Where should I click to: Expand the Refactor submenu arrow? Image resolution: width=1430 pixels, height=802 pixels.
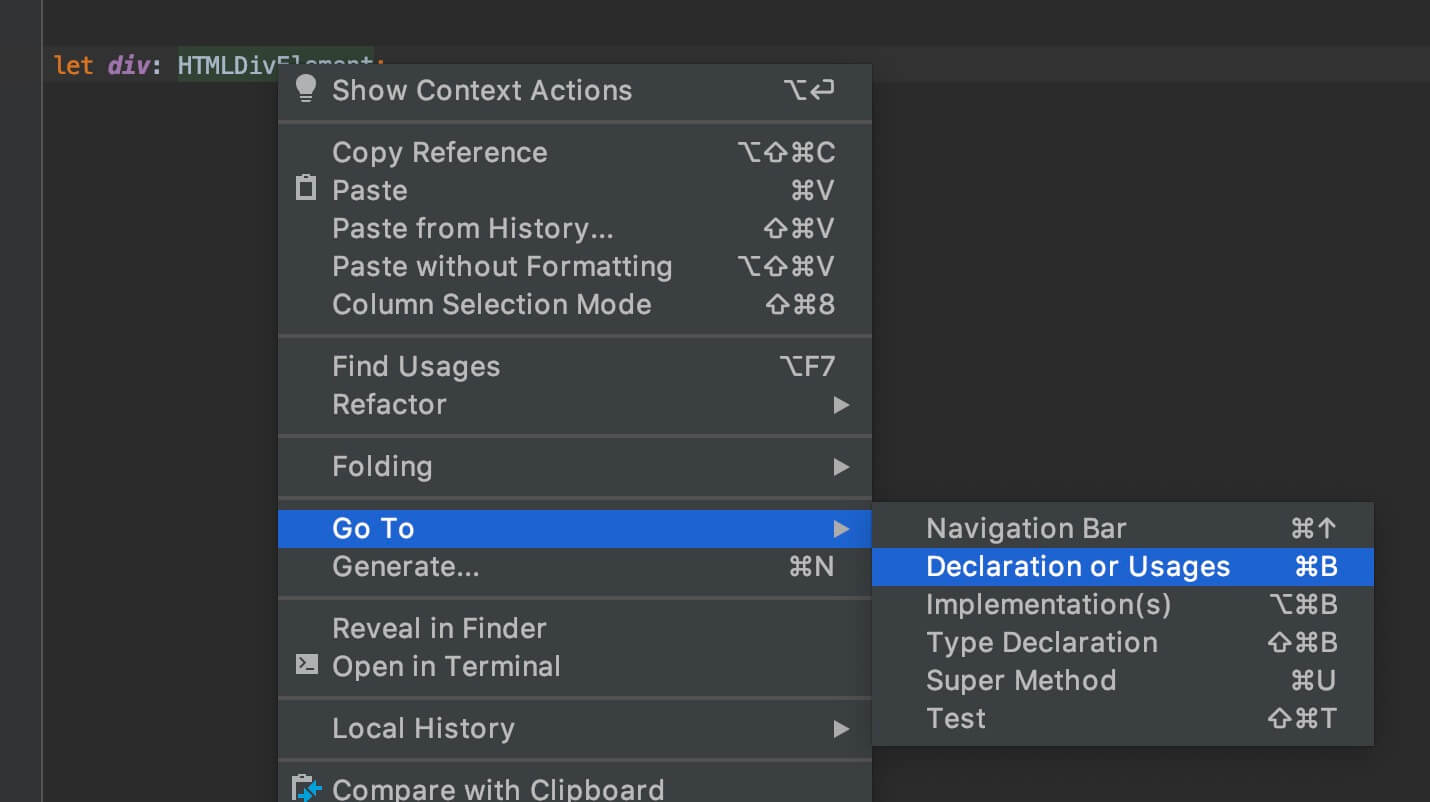click(841, 405)
